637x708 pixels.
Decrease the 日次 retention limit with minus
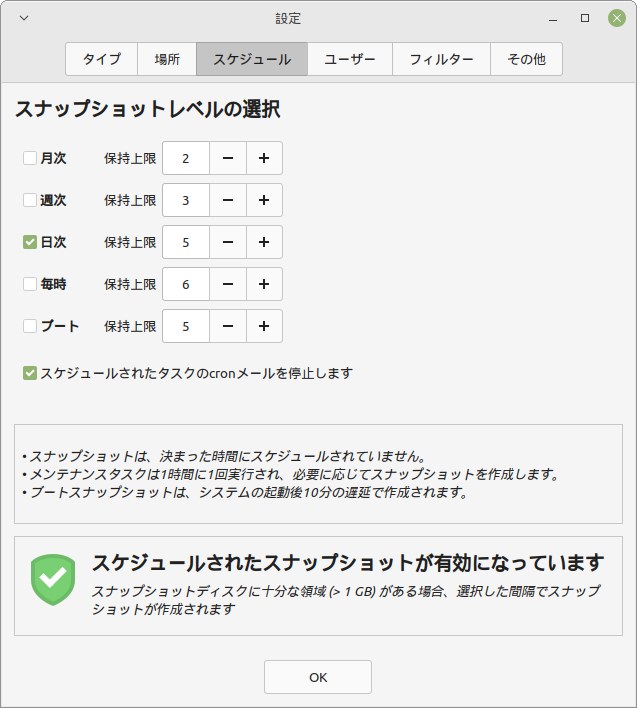(228, 242)
